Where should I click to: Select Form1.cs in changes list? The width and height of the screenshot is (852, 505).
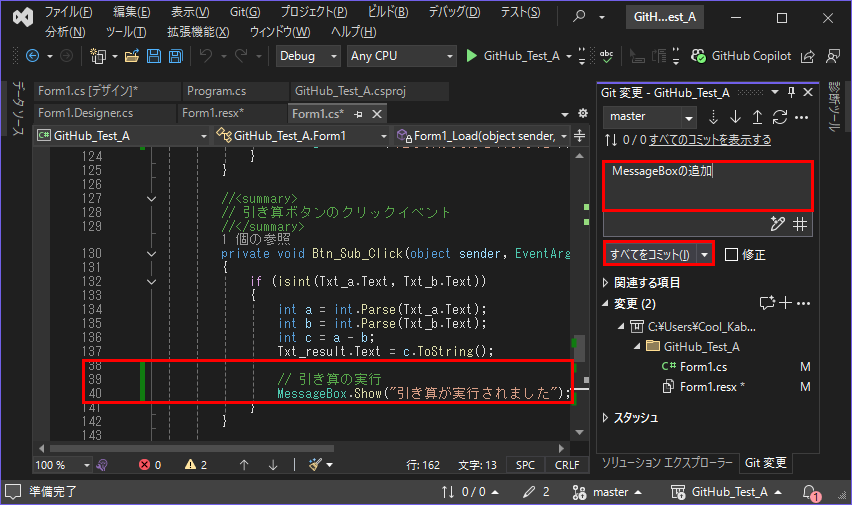point(703,367)
